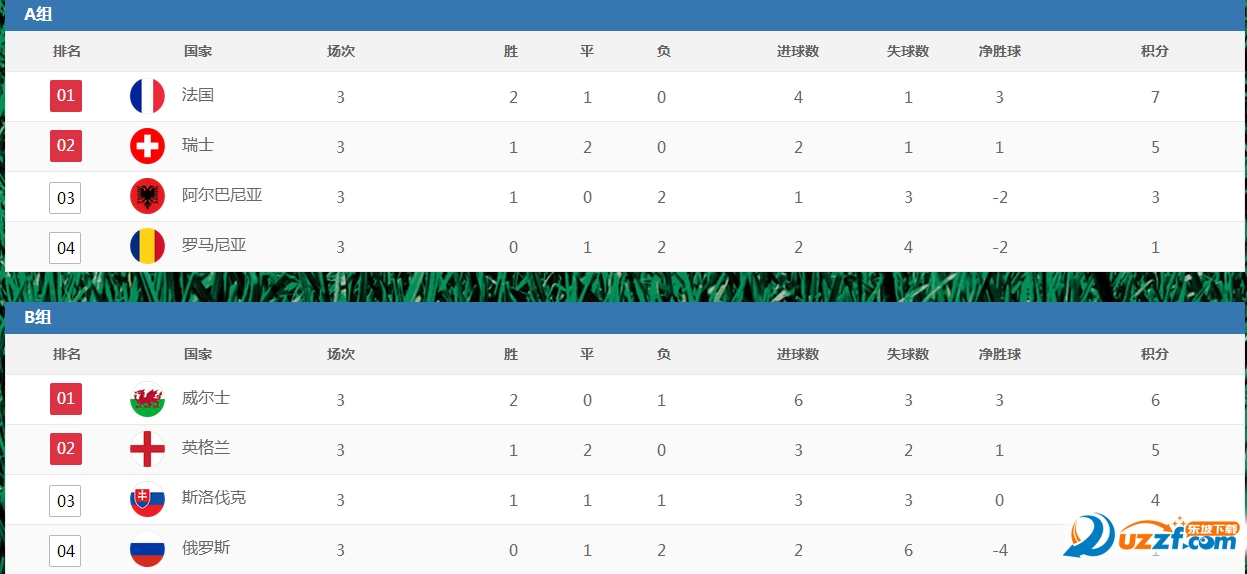
Task: Click the 04 rank badge for 俄罗斯
Action: point(65,550)
